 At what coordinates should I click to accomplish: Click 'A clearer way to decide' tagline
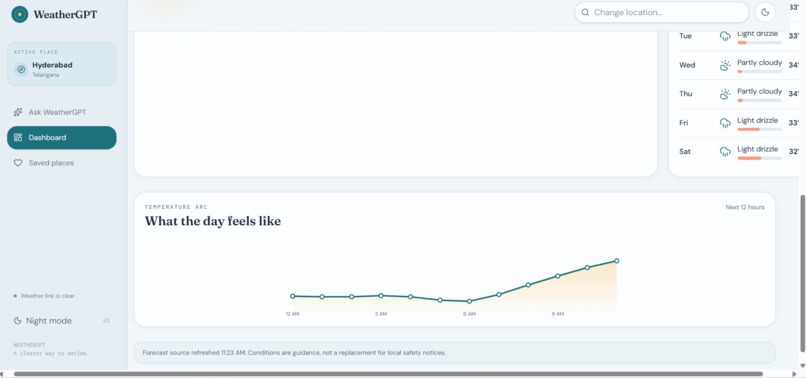[x=51, y=354]
